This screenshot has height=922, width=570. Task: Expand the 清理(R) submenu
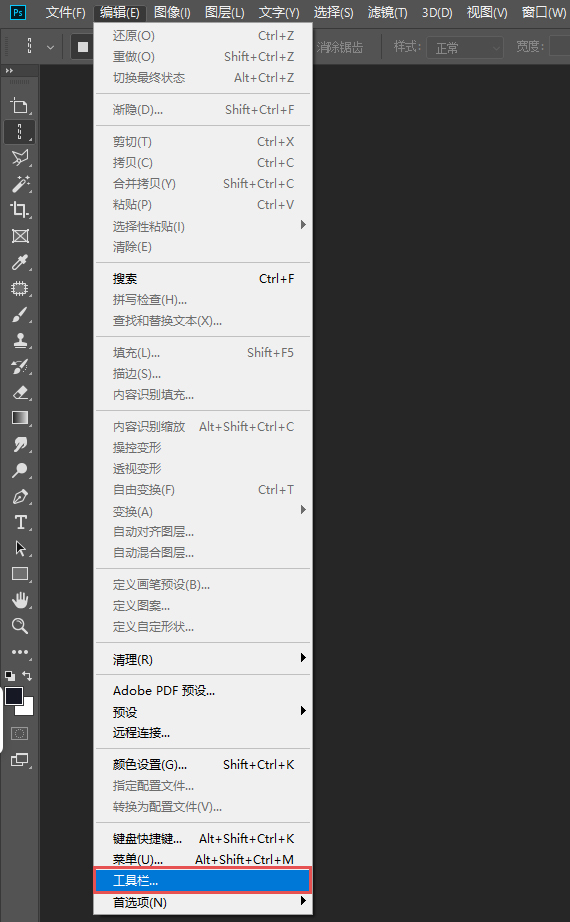(x=204, y=659)
